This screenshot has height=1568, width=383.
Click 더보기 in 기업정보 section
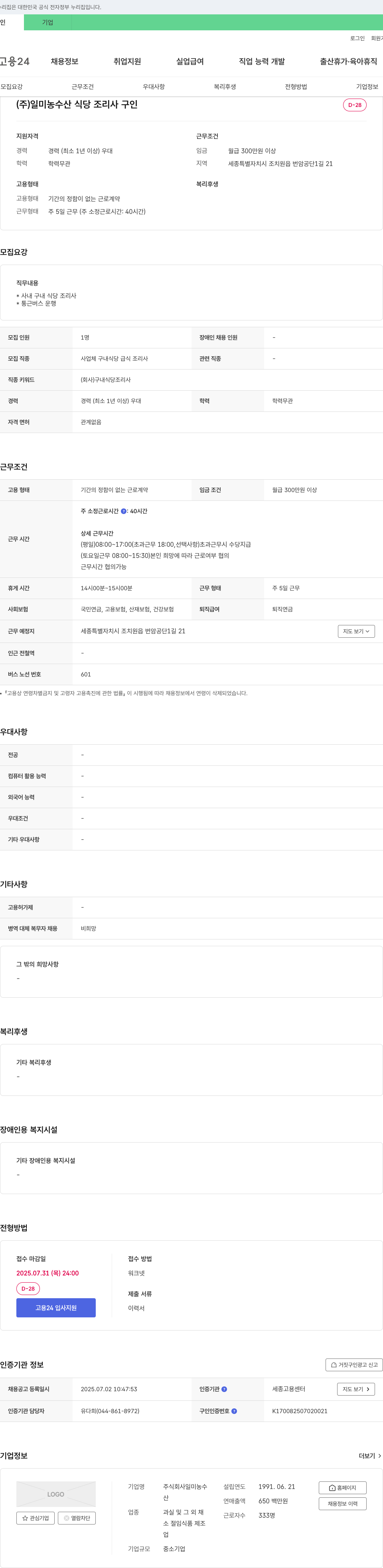(x=370, y=1456)
